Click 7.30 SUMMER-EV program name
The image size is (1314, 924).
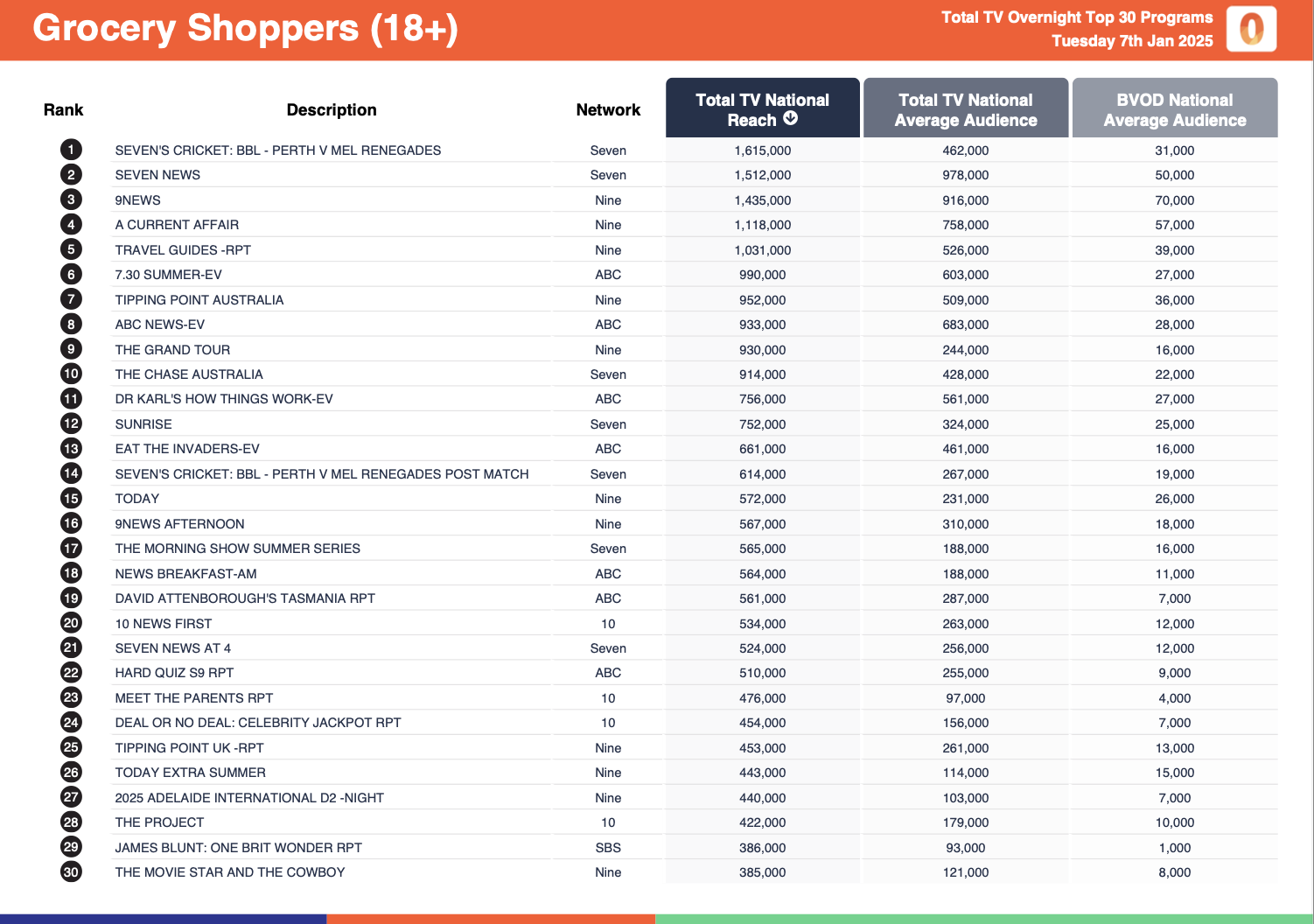[168, 275]
